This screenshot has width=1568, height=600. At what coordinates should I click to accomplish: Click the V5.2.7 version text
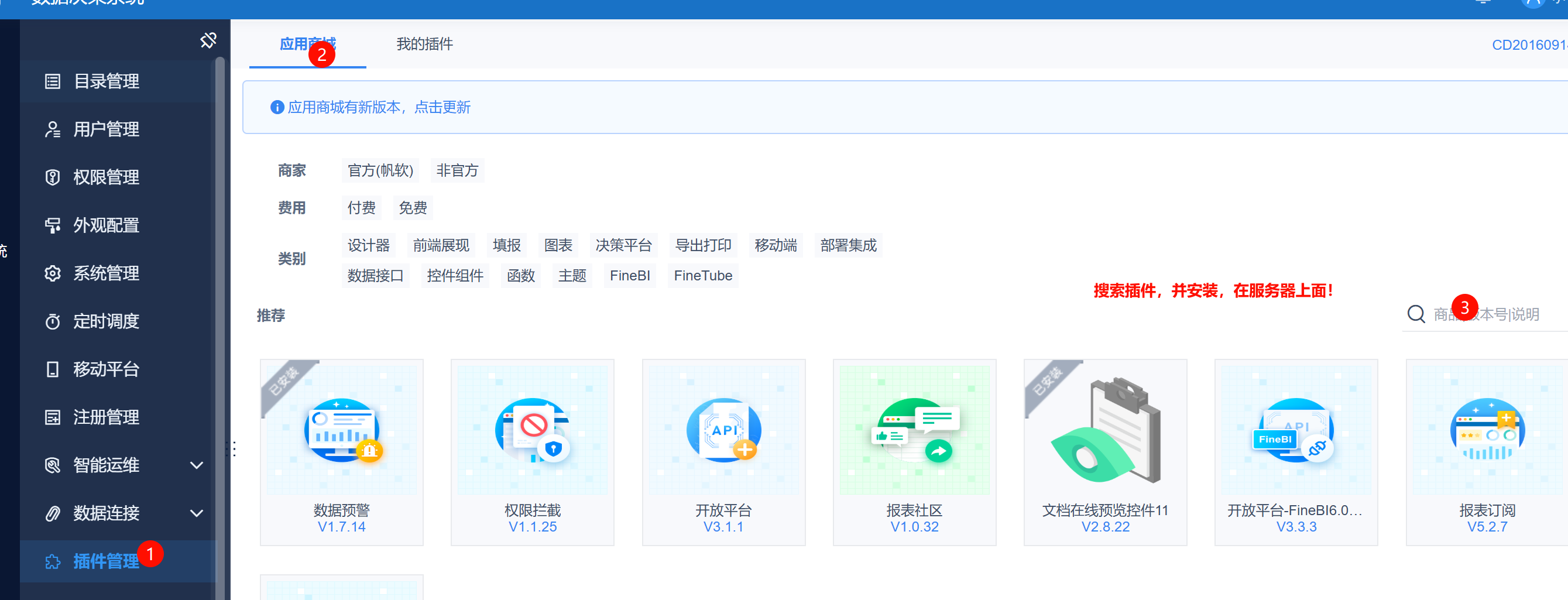click(x=1488, y=527)
